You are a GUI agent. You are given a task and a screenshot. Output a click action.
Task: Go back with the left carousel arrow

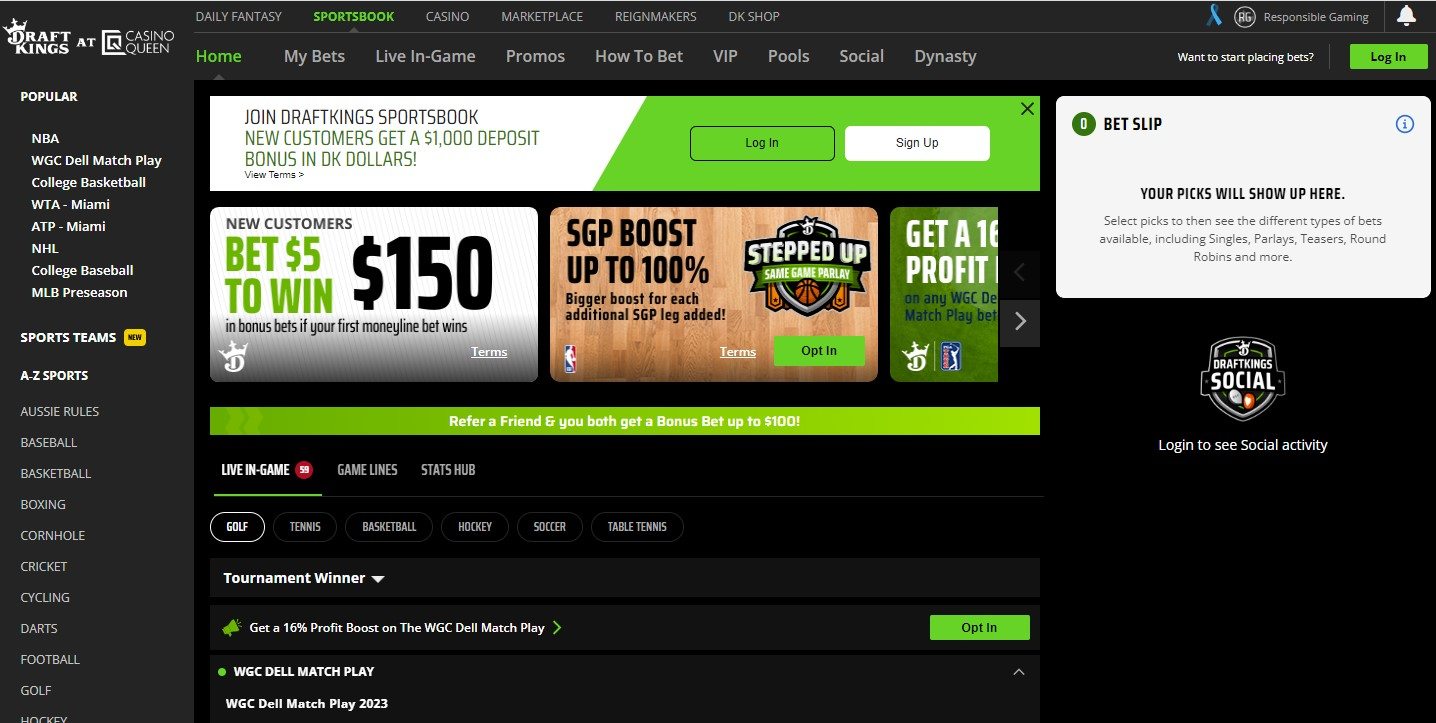[x=1019, y=272]
